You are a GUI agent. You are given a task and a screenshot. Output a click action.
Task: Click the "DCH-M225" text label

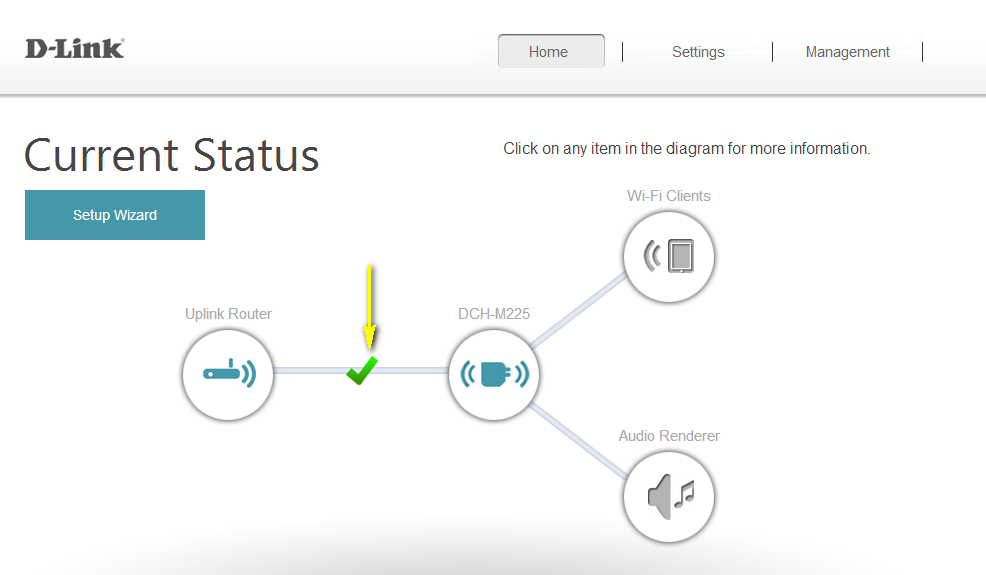[x=494, y=314]
